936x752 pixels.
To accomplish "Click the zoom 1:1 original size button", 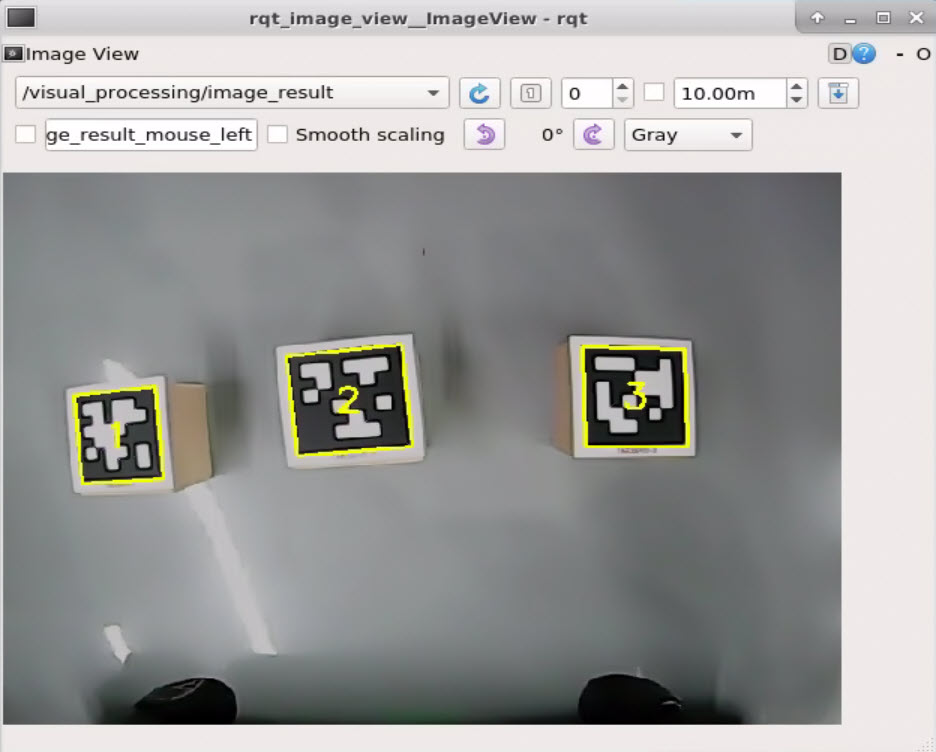I will tap(531, 93).
